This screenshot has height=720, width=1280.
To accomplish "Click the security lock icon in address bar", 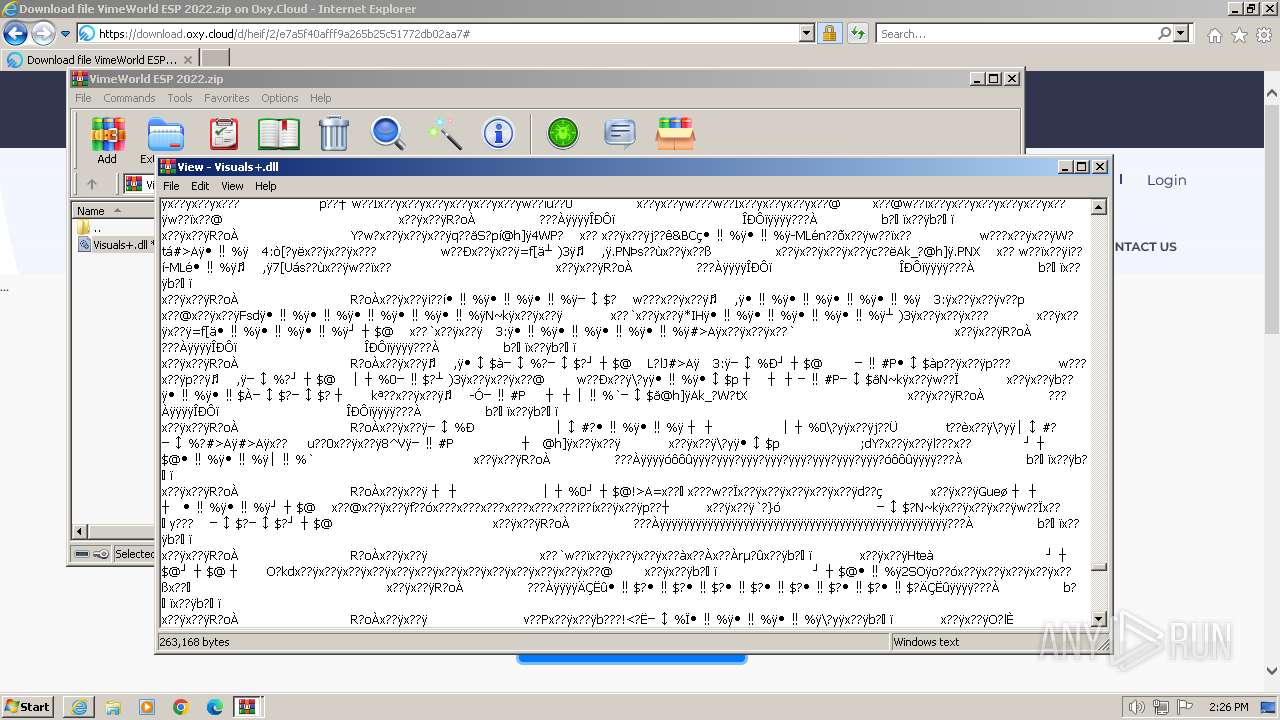I will pos(829,34).
